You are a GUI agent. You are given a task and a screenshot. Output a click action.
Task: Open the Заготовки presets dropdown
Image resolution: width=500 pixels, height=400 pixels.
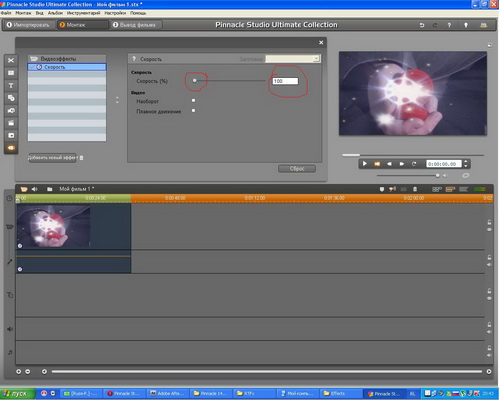(293, 59)
